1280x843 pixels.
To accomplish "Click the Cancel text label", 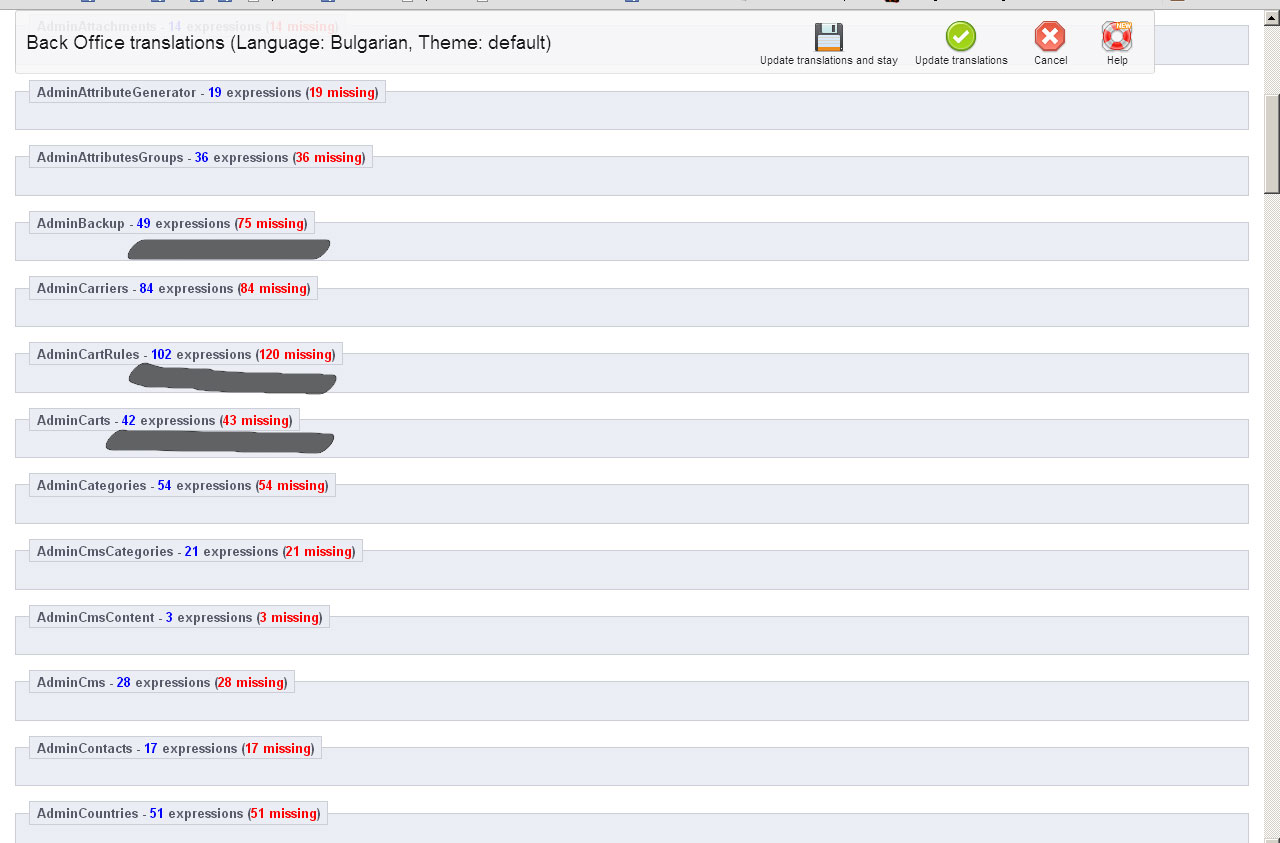I will point(1050,61).
